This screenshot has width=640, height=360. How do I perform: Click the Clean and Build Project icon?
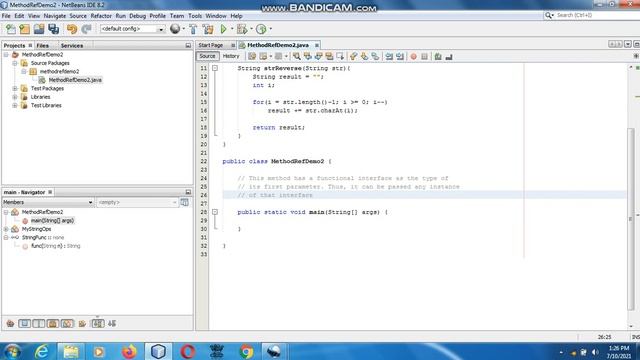point(208,29)
